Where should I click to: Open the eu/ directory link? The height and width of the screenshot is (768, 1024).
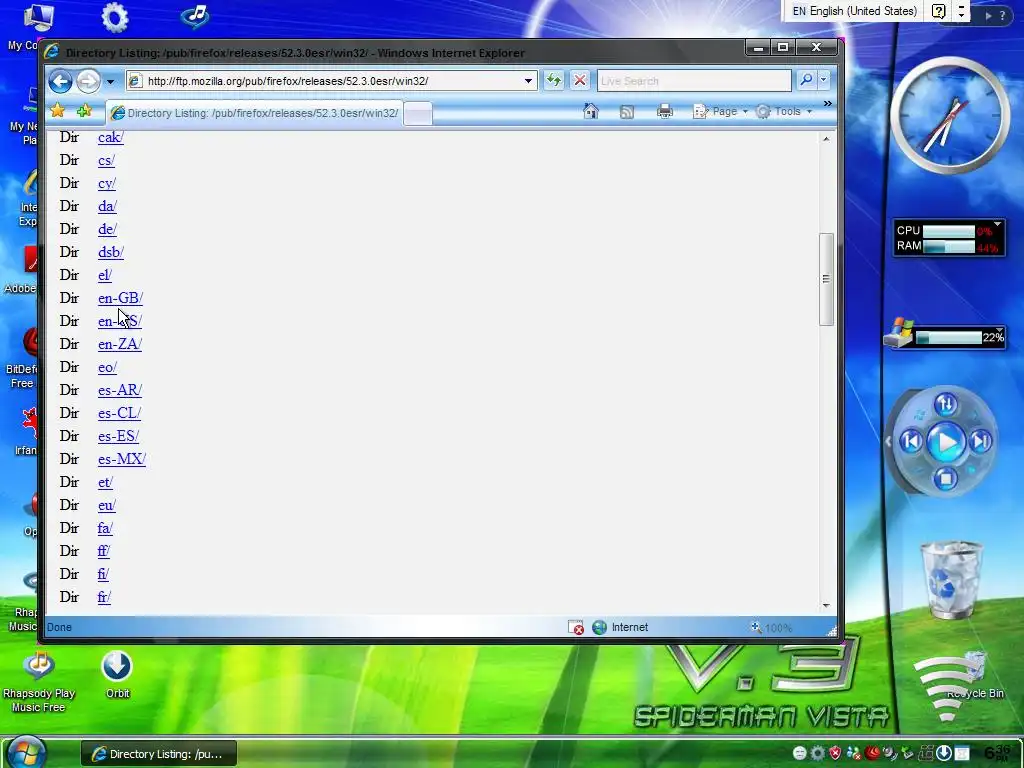107,505
